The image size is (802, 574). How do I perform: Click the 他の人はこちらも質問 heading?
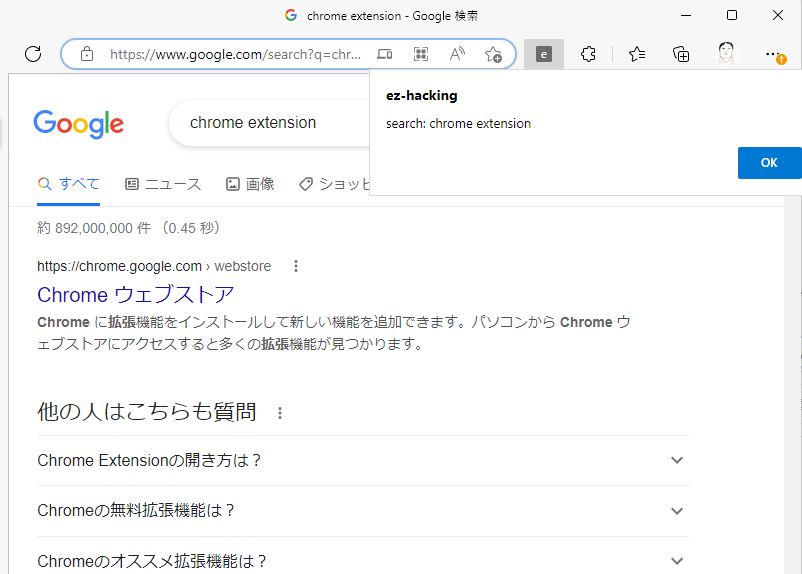click(x=147, y=412)
